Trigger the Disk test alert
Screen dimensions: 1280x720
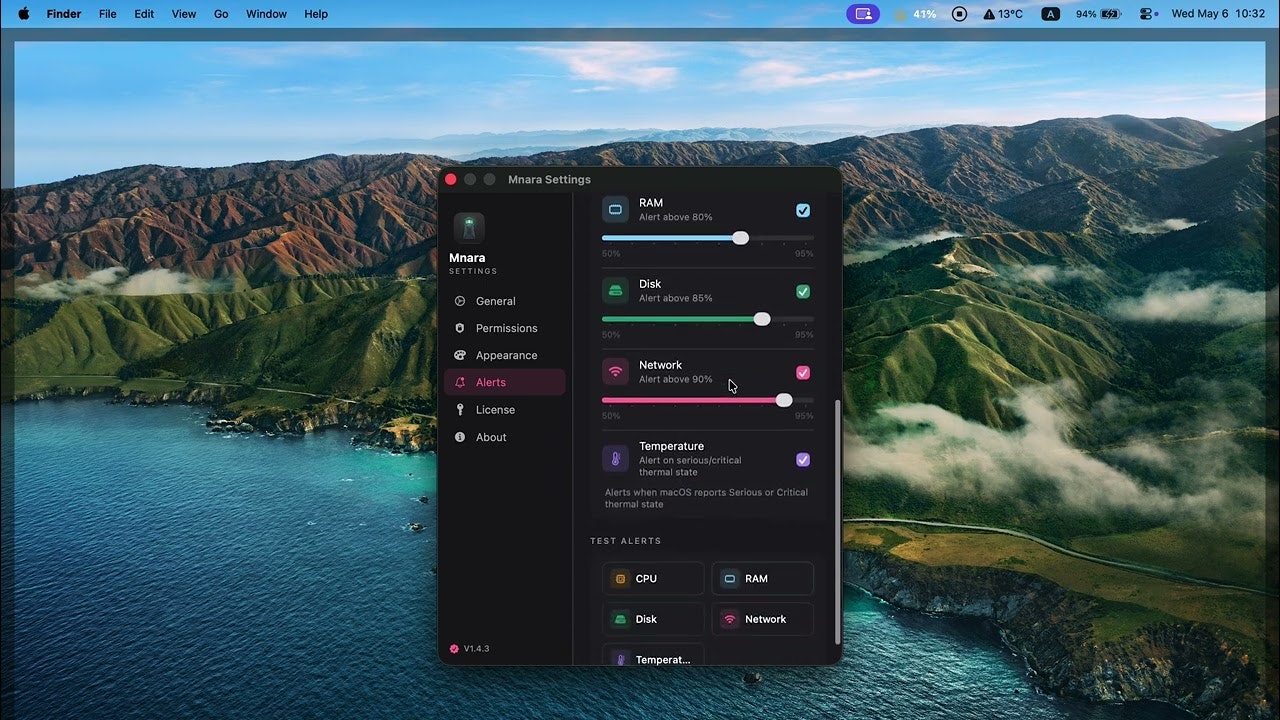click(653, 619)
